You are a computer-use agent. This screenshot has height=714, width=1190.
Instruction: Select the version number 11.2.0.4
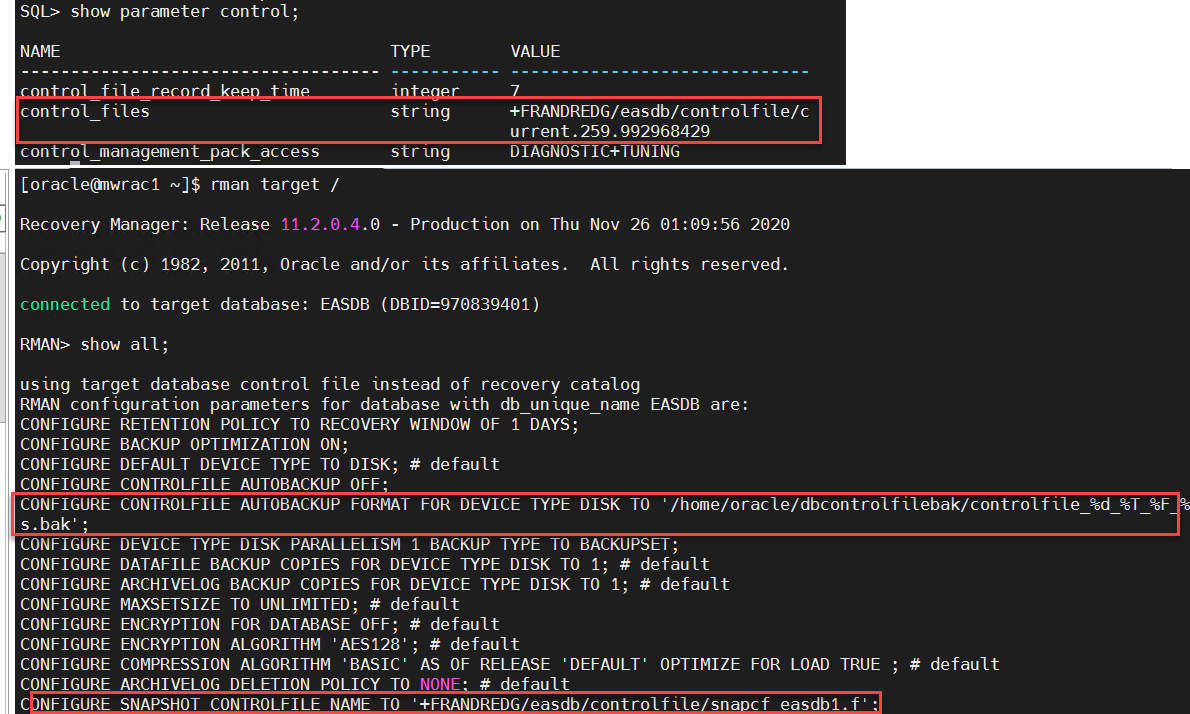(x=320, y=225)
